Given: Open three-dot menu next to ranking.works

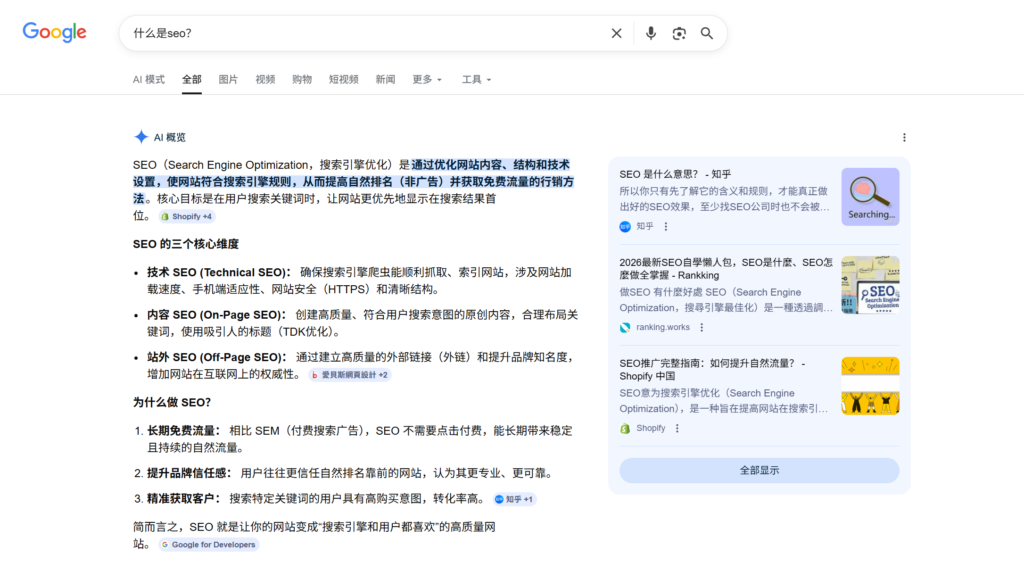Looking at the screenshot, I should 701,327.
